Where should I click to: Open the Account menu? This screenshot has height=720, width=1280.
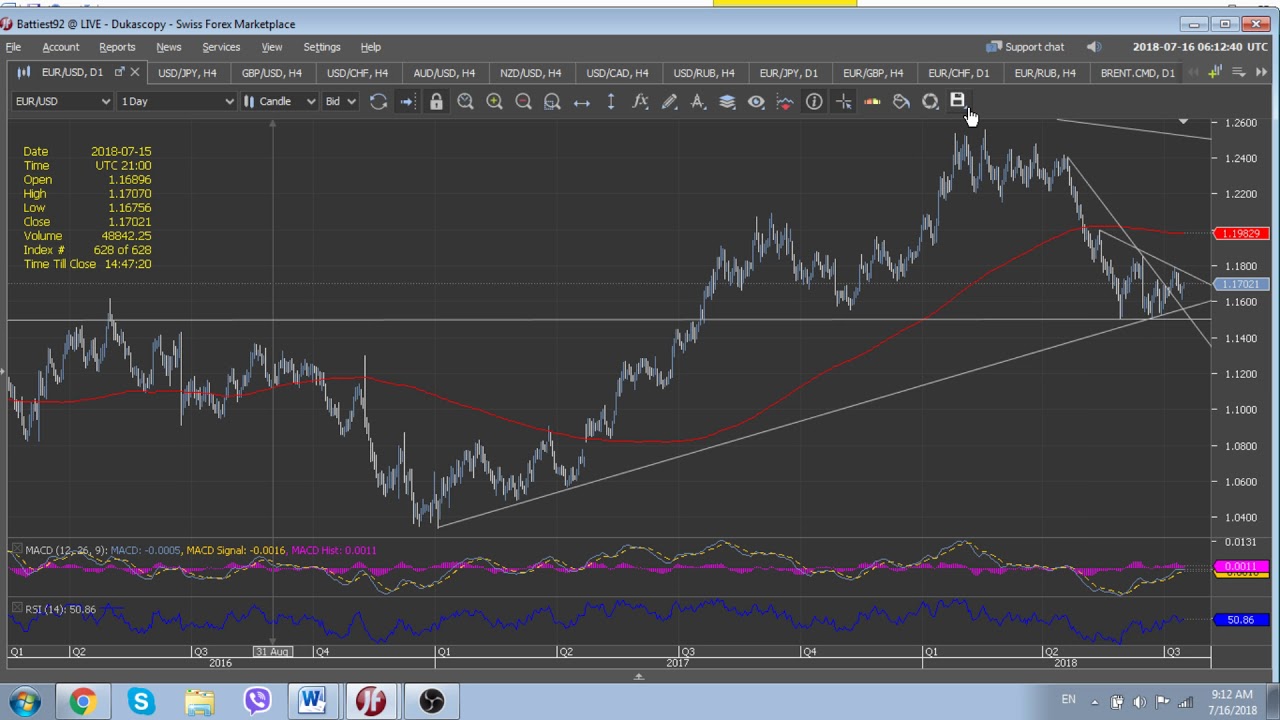(60, 47)
